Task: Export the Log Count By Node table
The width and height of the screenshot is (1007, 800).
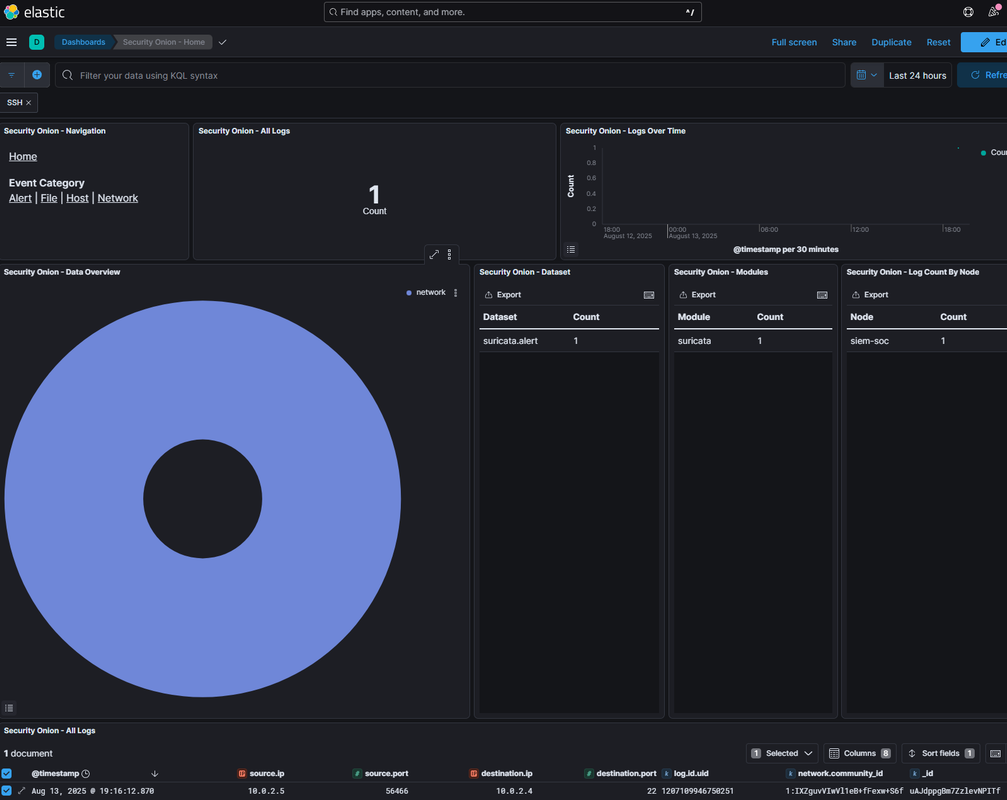Action: 870,295
